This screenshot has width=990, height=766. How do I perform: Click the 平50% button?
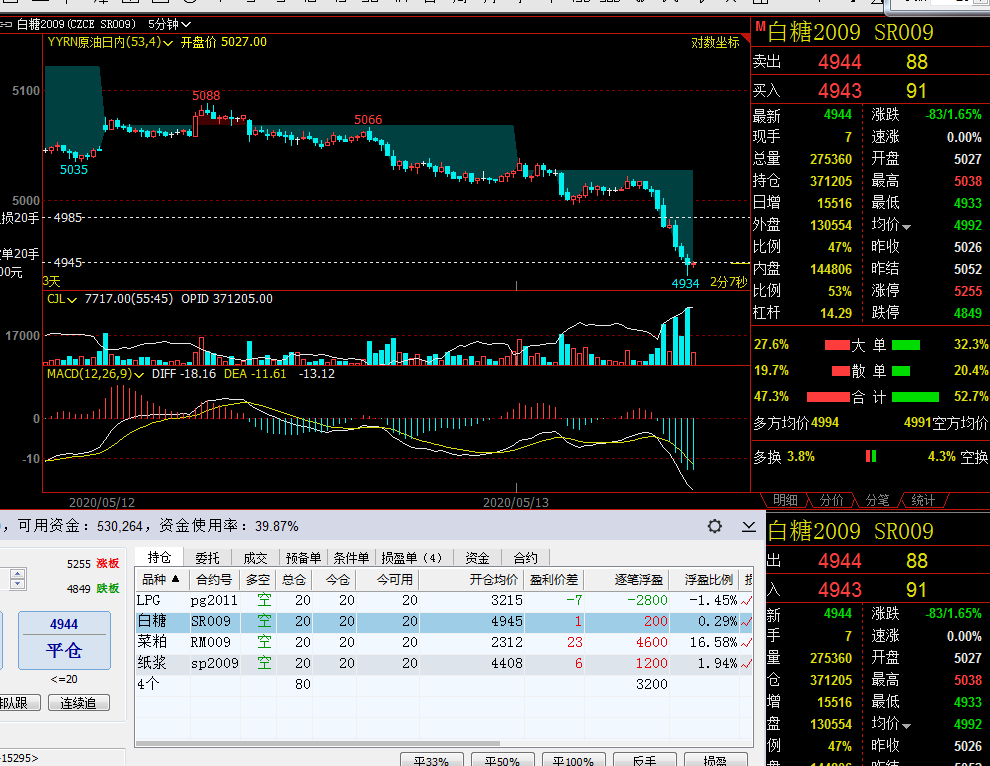[x=502, y=760]
